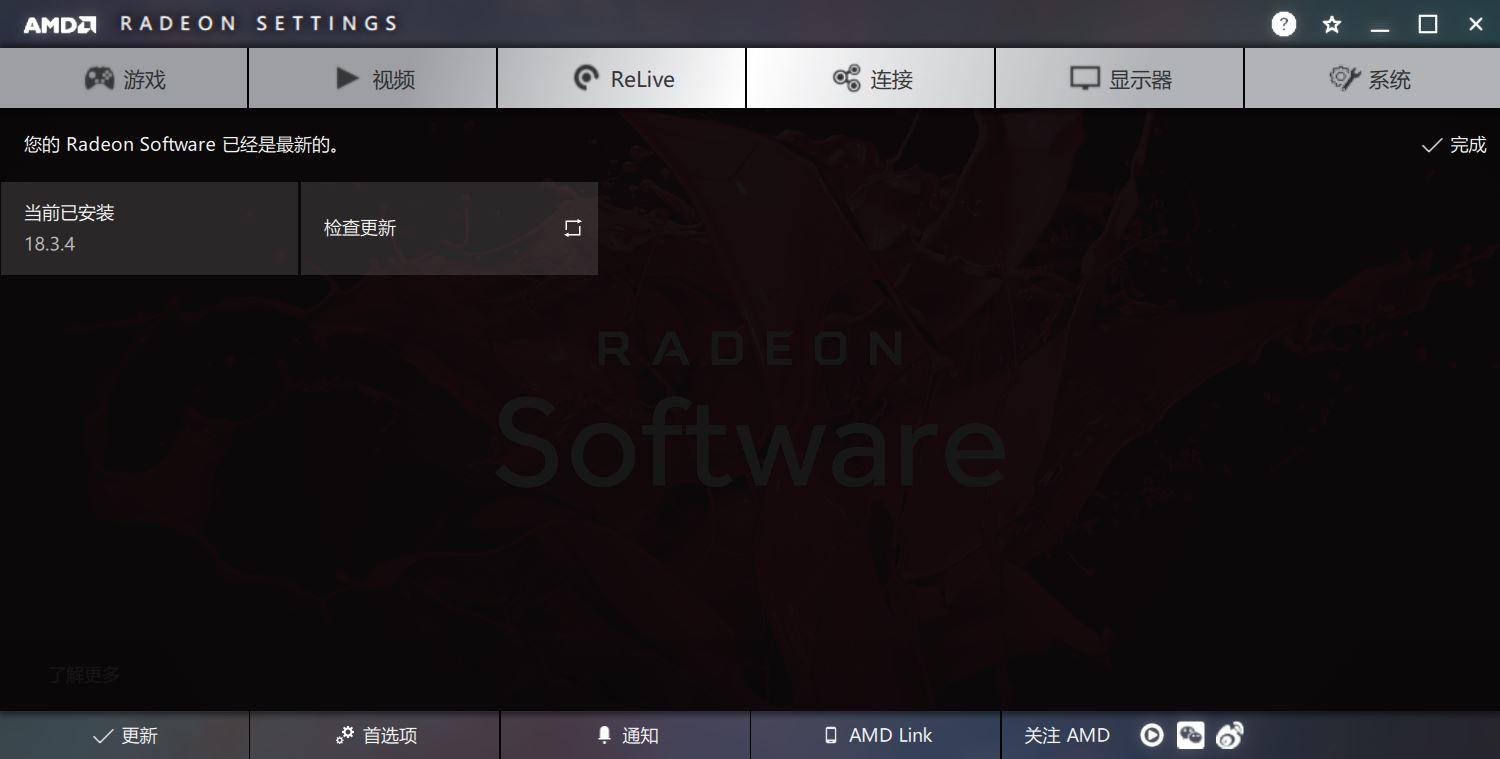This screenshot has width=1500, height=759.
Task: Select the 当前已安装 18.3.4 tile
Action: click(149, 228)
